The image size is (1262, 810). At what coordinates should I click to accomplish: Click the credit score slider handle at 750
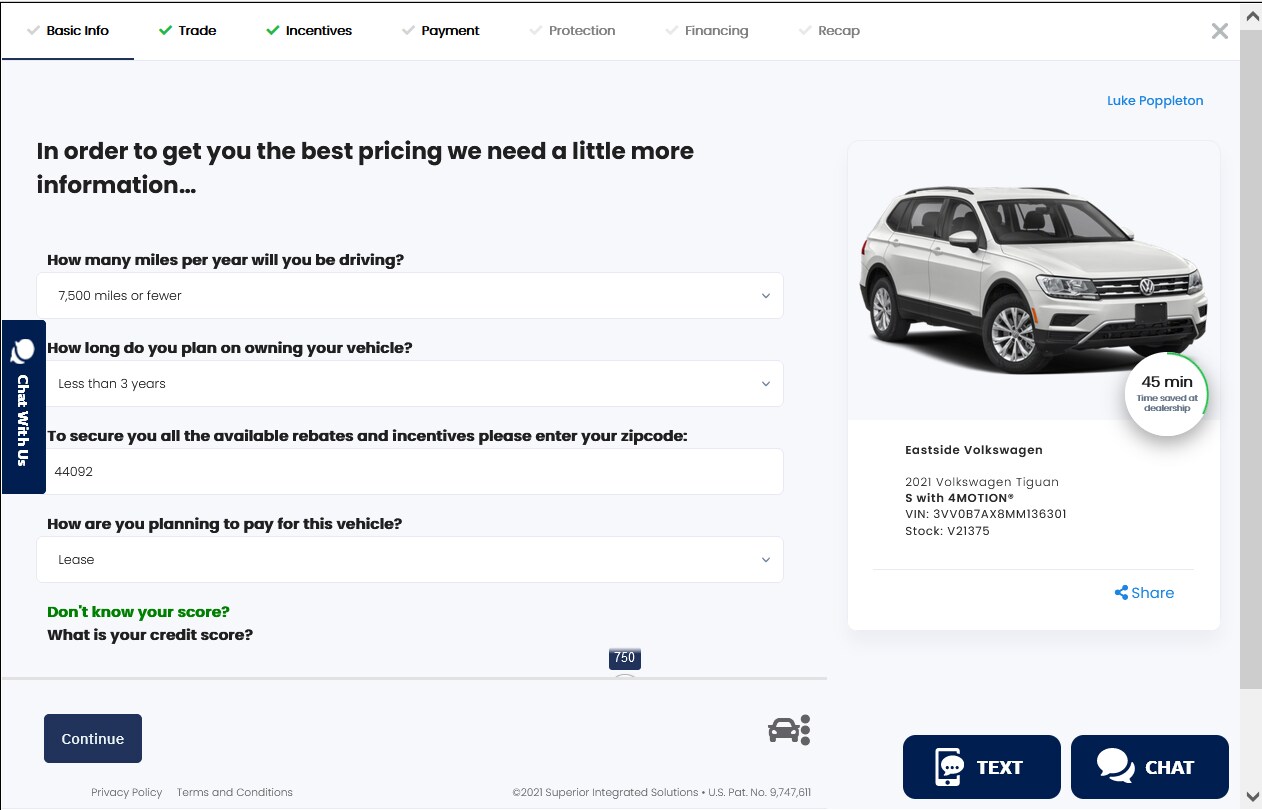pyautogui.click(x=624, y=680)
